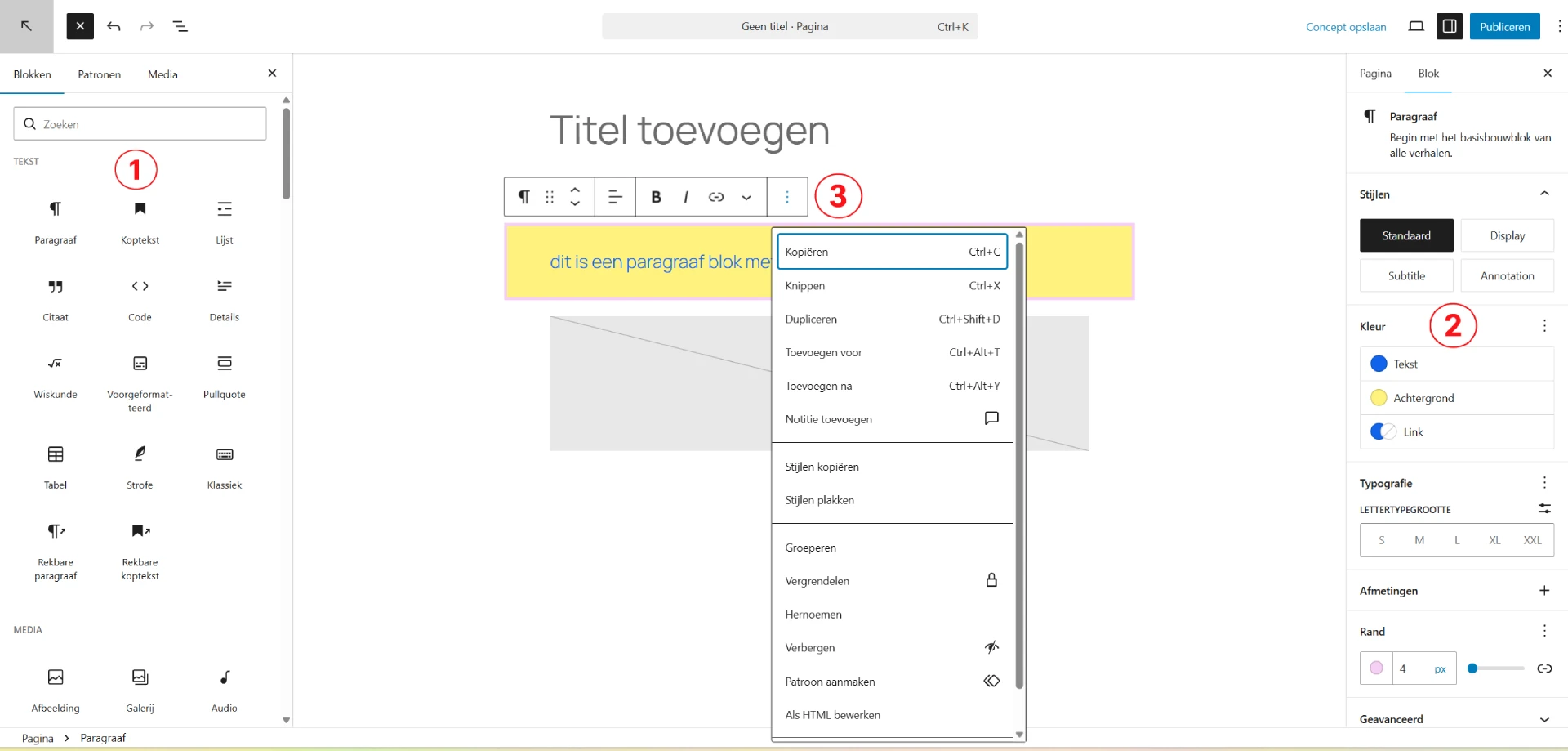The width and height of the screenshot is (1568, 751).
Task: Insert an Afbeelding media block
Action: [55, 689]
